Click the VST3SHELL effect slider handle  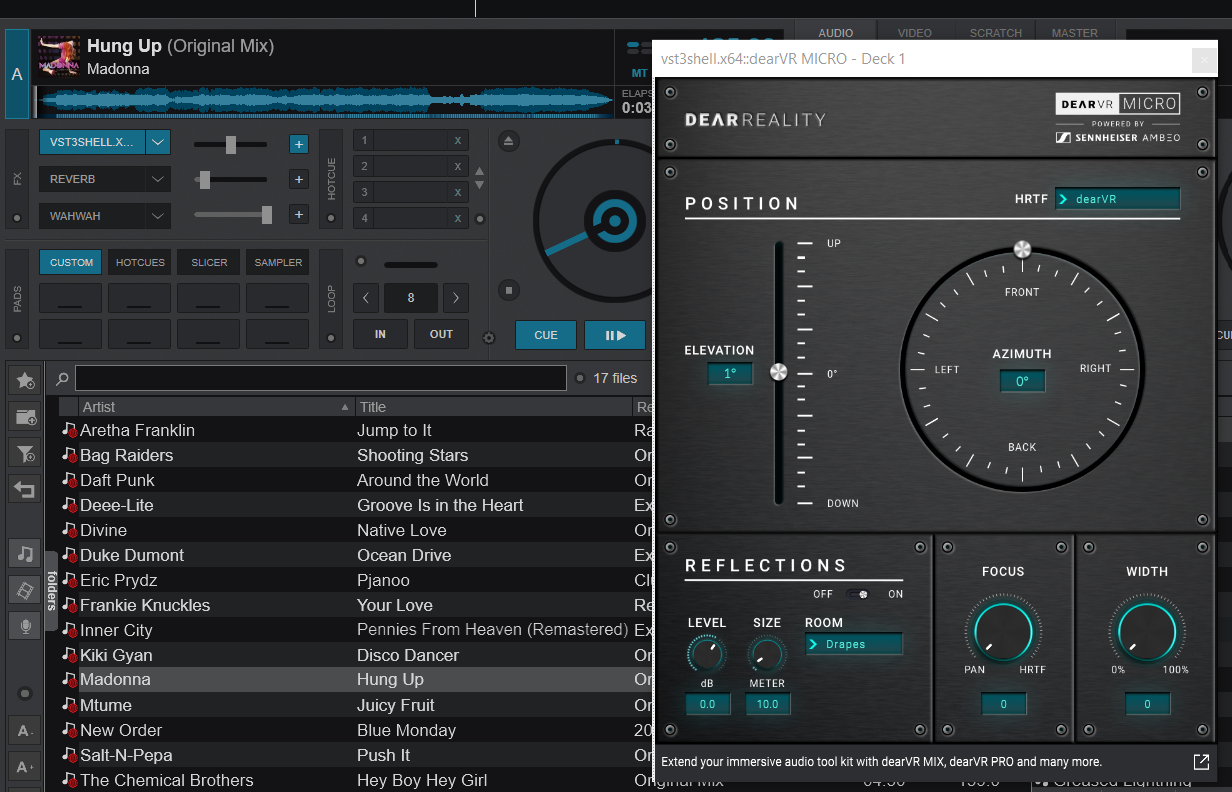(231, 144)
